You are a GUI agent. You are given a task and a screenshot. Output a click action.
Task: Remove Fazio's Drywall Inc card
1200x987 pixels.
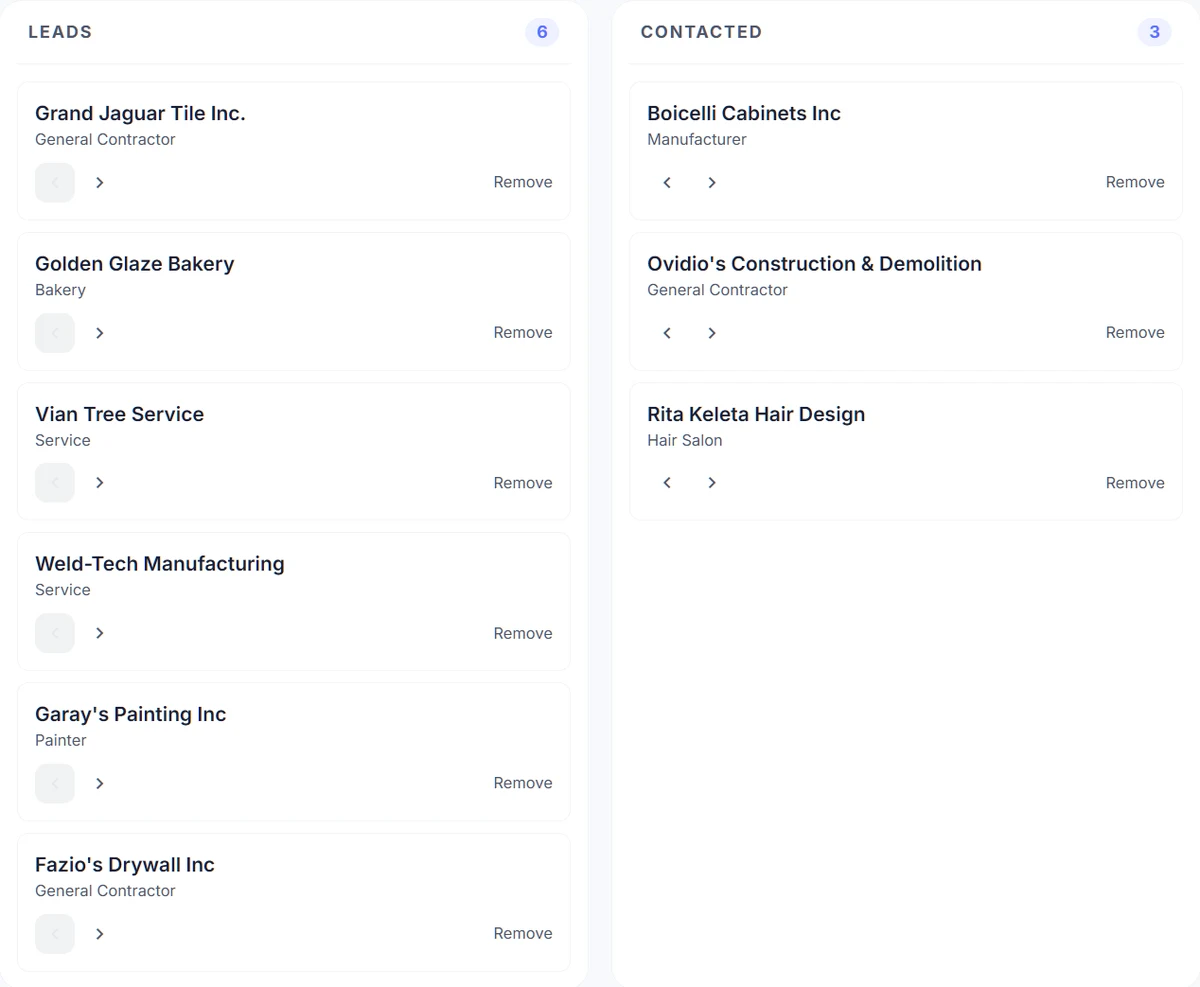(x=523, y=934)
